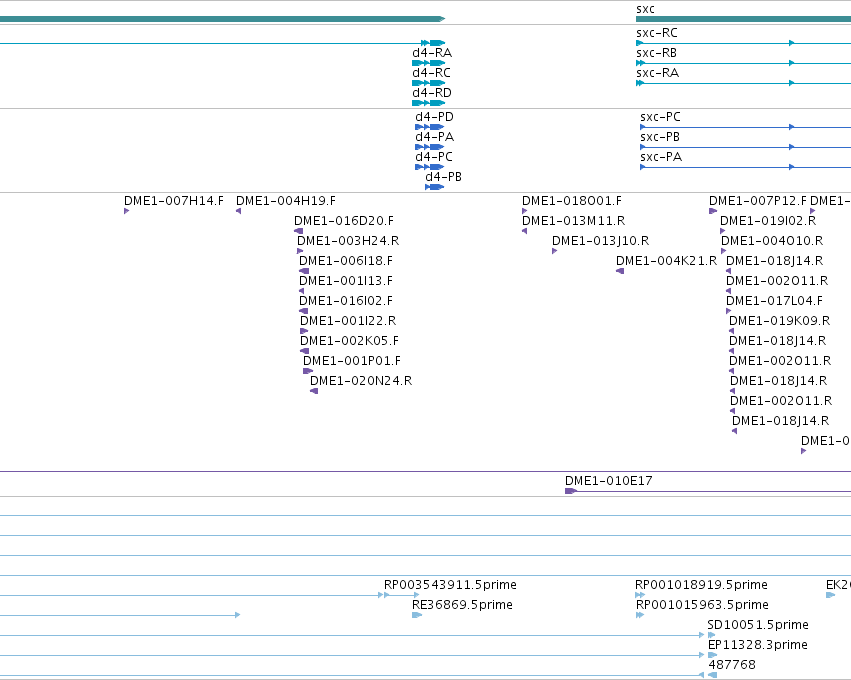Open the d4-RA transcript feature
This screenshot has width=851, height=680.
(x=428, y=63)
